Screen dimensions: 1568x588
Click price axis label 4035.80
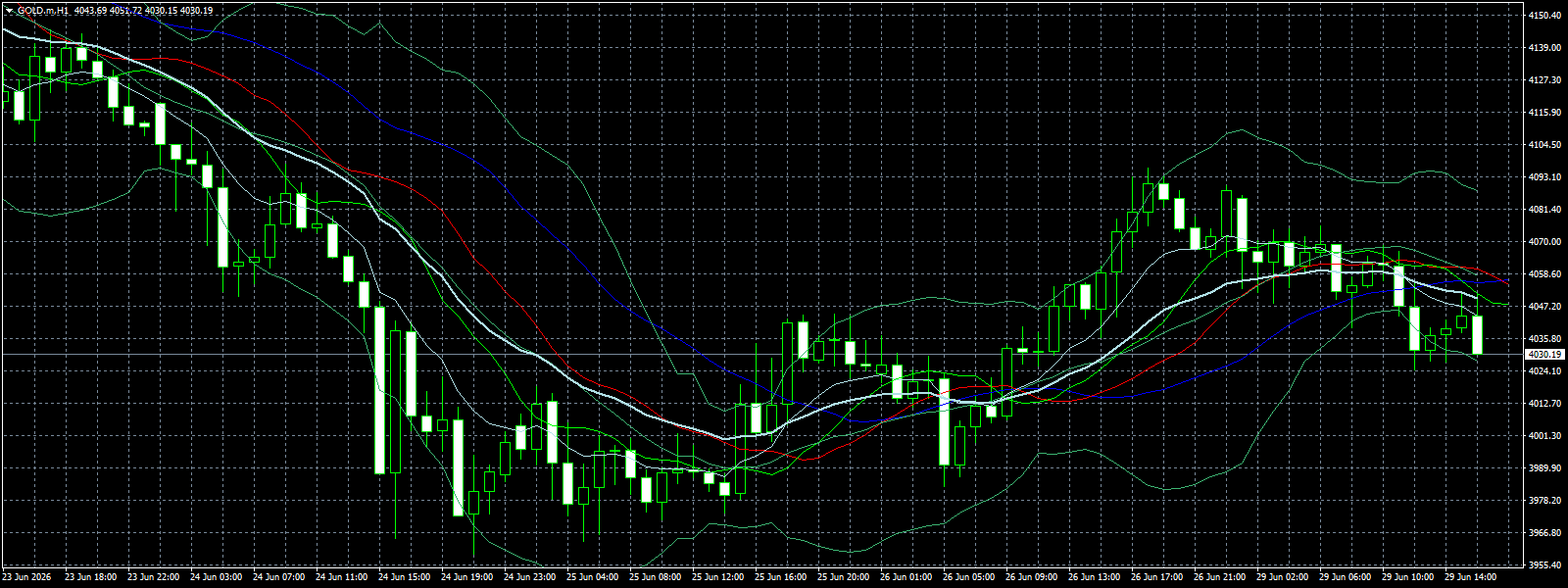click(1544, 339)
